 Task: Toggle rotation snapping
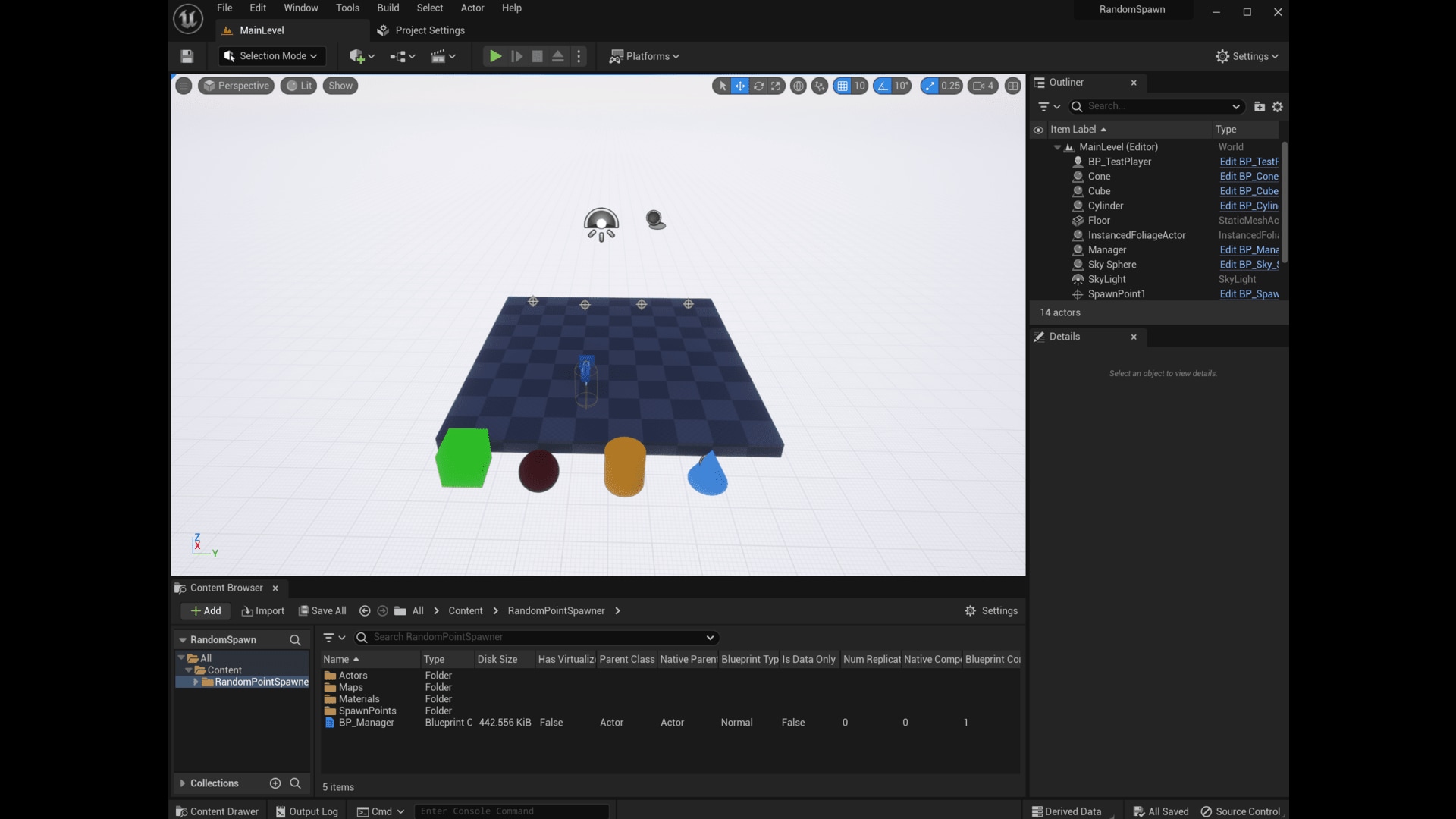tap(883, 86)
